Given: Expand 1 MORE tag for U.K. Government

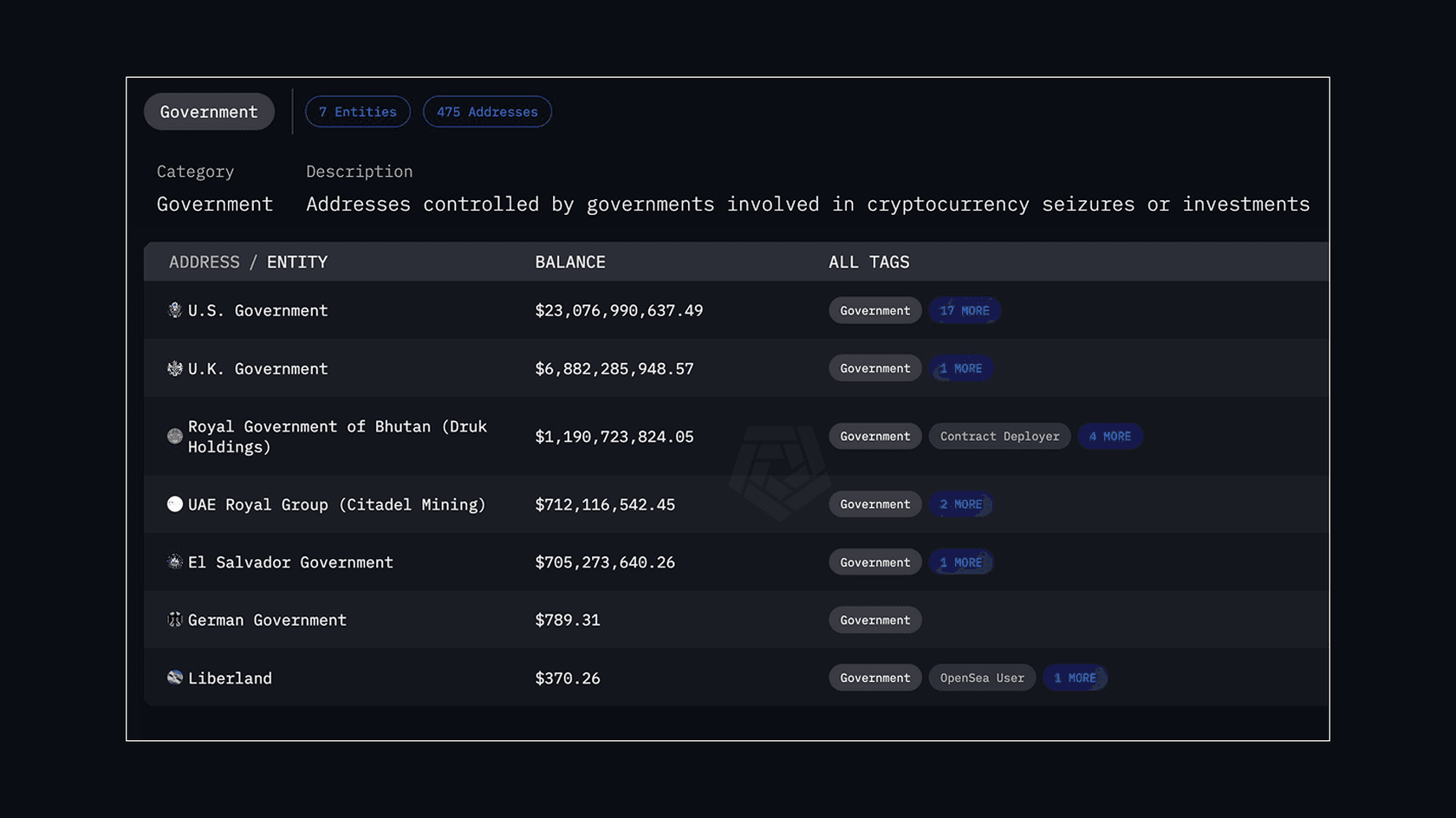Looking at the screenshot, I should [x=961, y=368].
